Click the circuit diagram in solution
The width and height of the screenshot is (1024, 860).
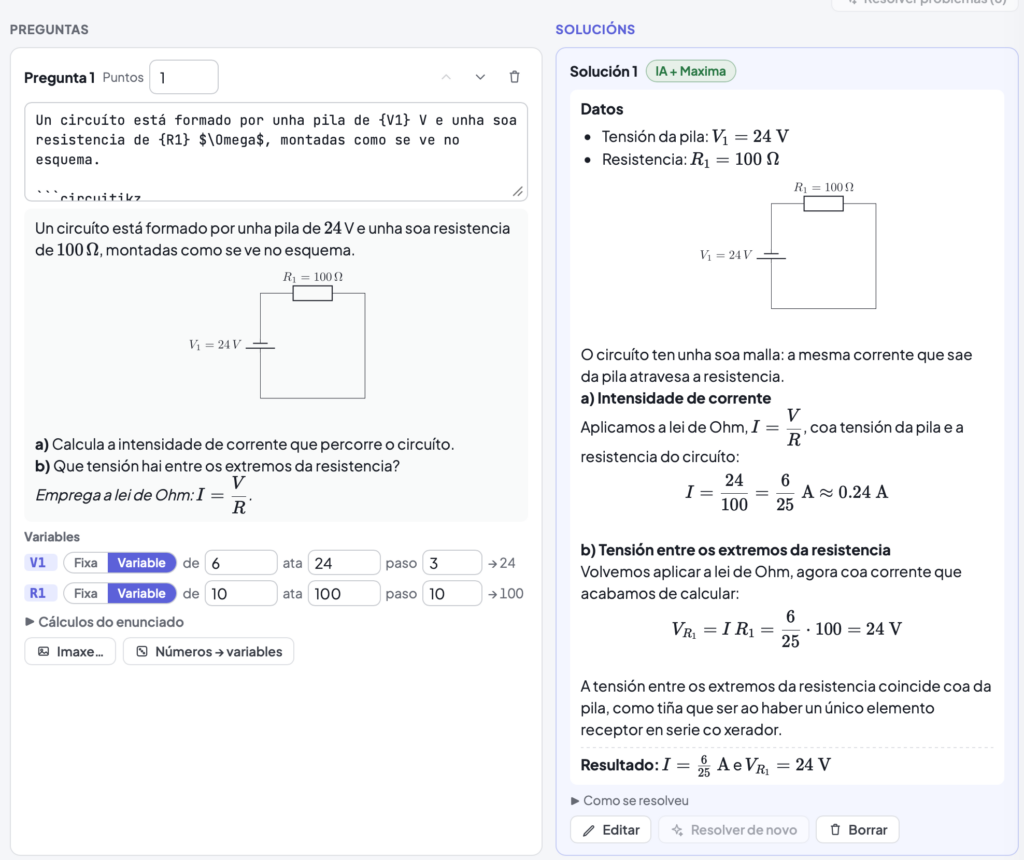point(788,246)
